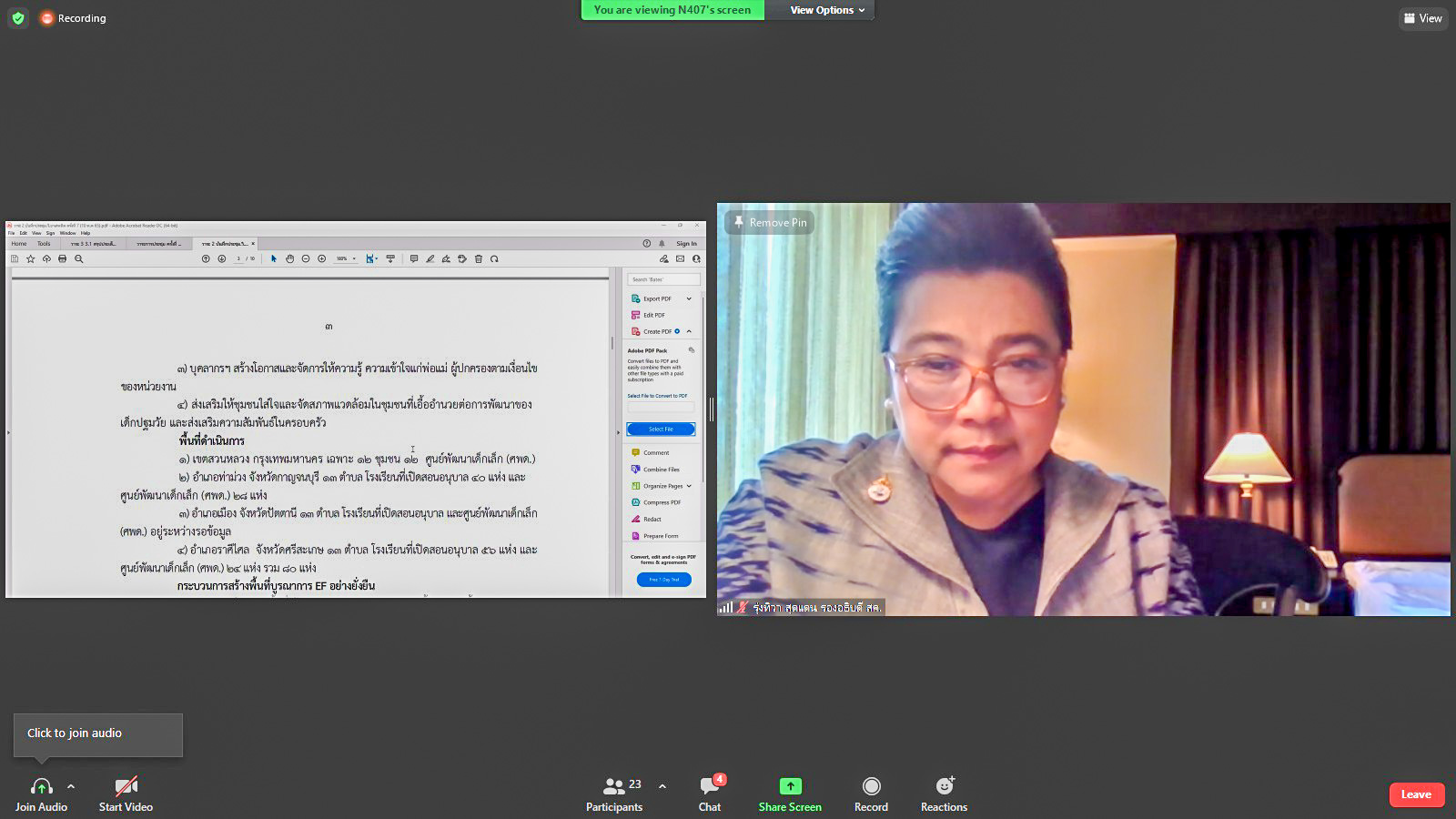Open the View Options dropdown

point(827,10)
